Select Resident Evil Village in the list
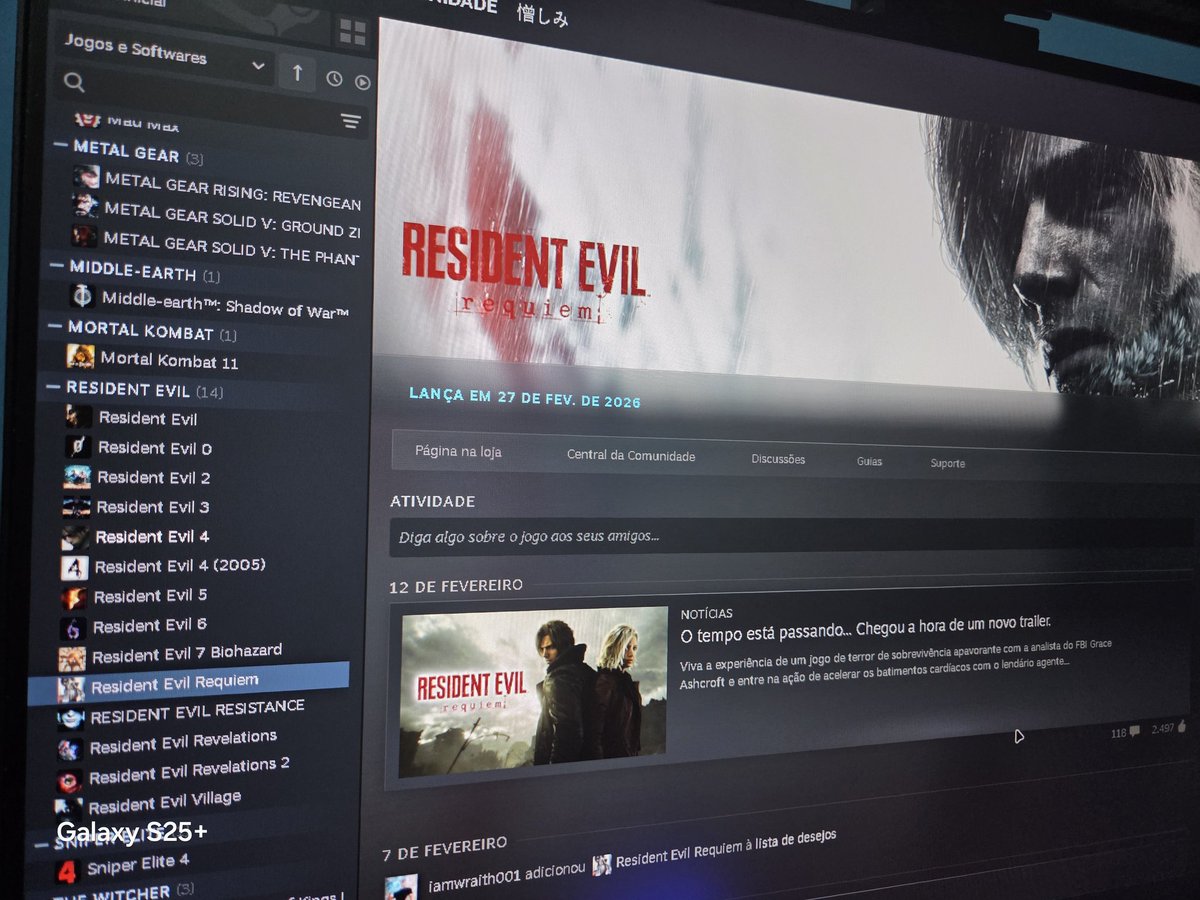 pyautogui.click(x=164, y=801)
